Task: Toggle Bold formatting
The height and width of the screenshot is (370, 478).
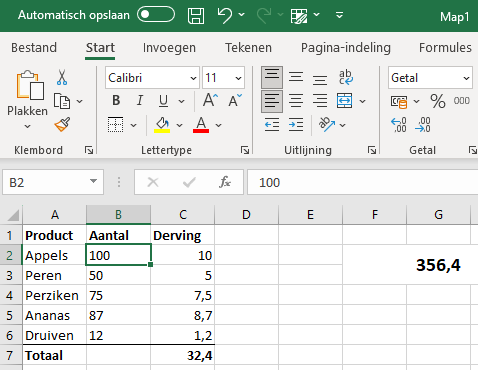Action: point(116,100)
